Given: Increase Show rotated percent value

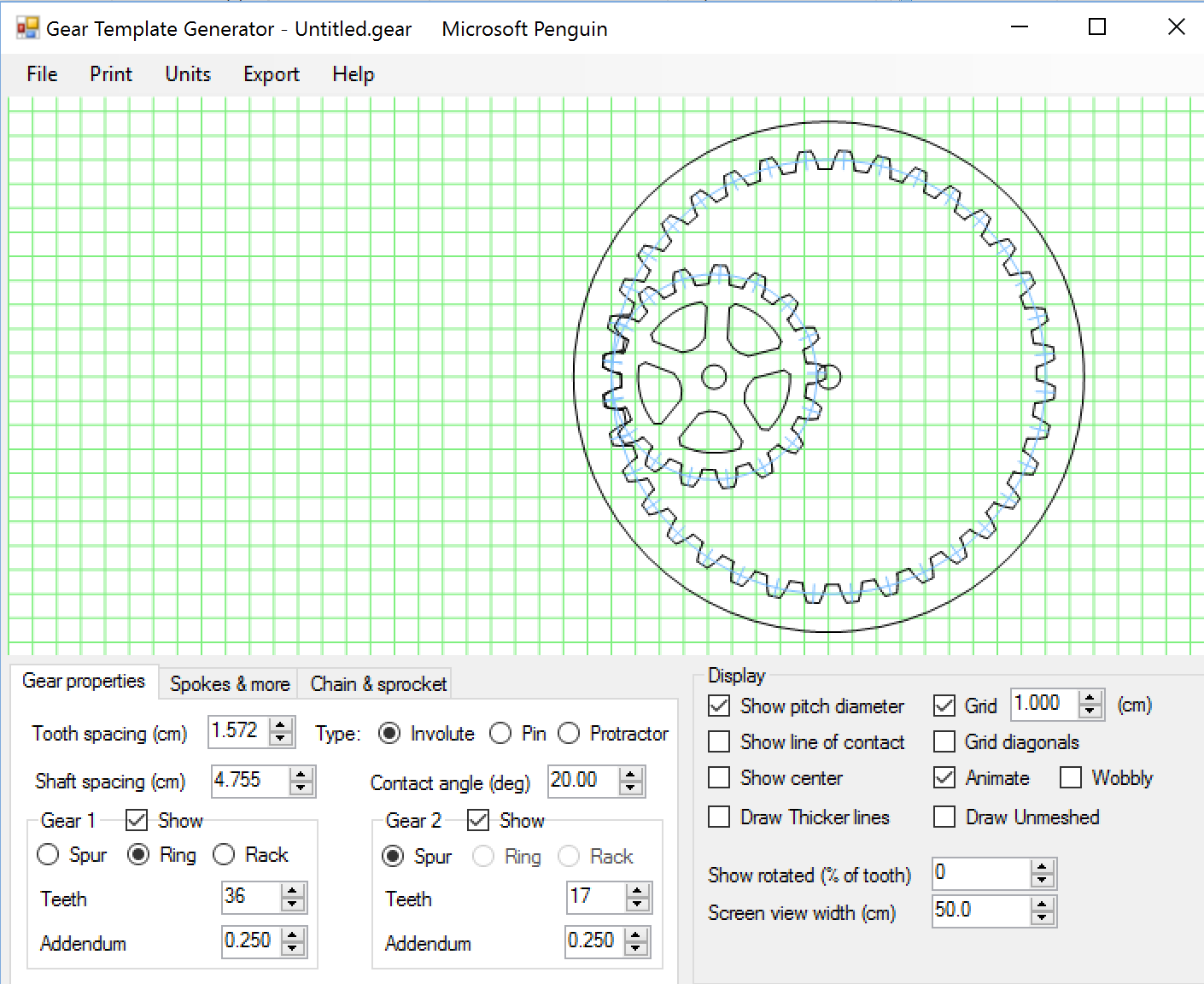Looking at the screenshot, I should click(1041, 867).
